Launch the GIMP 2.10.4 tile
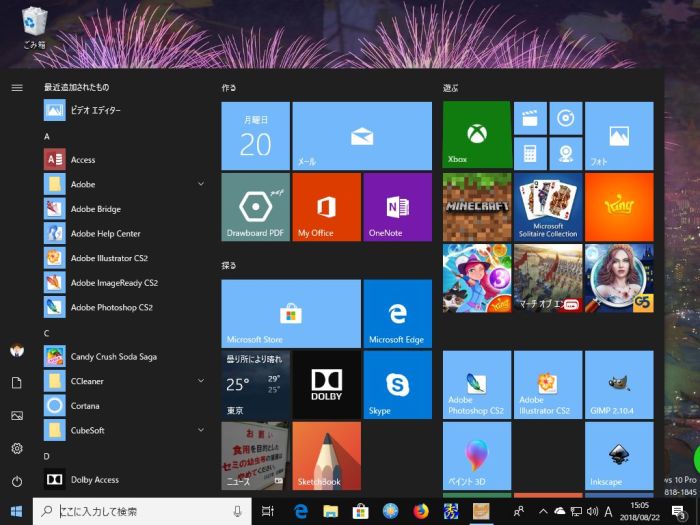700x525 pixels. [619, 384]
